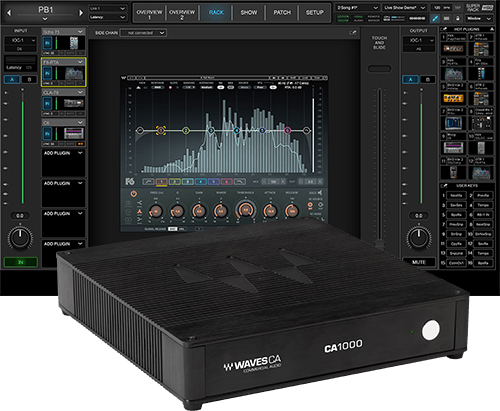Open the Side Chain dropdown

(143, 33)
